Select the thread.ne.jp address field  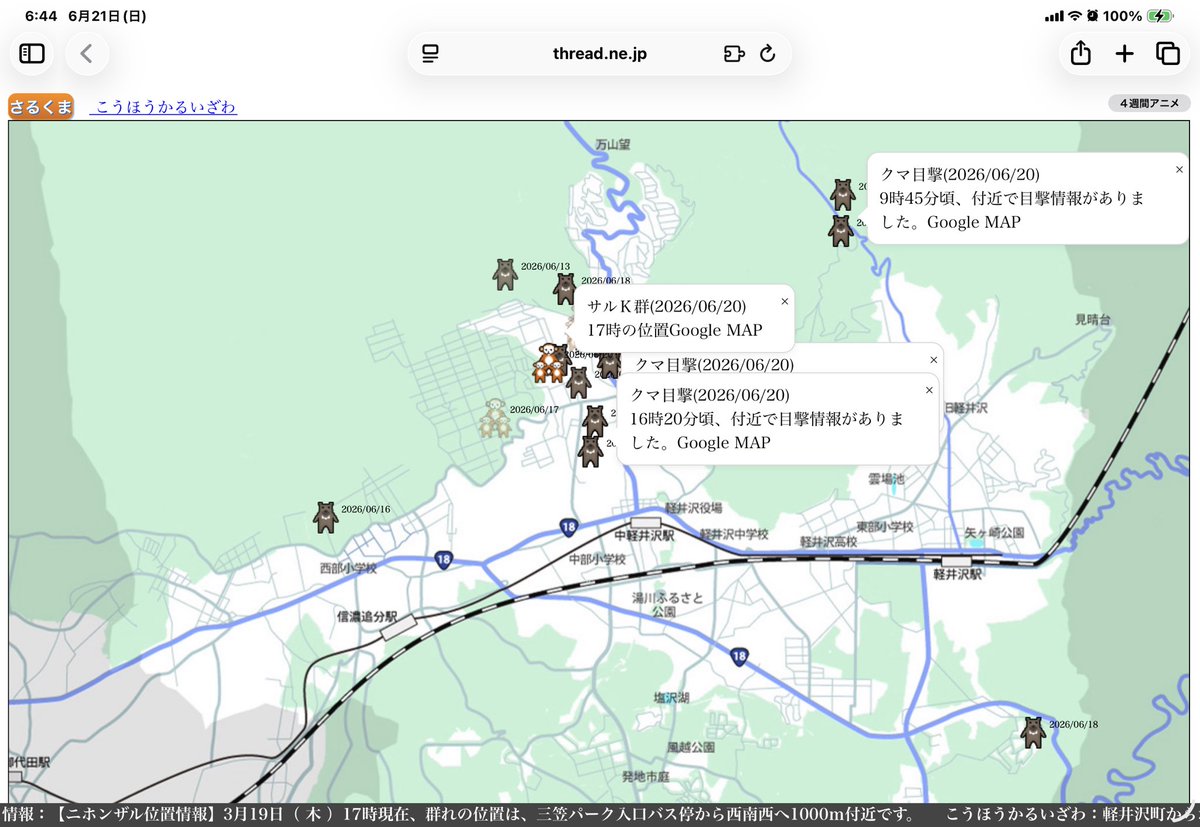coord(600,54)
